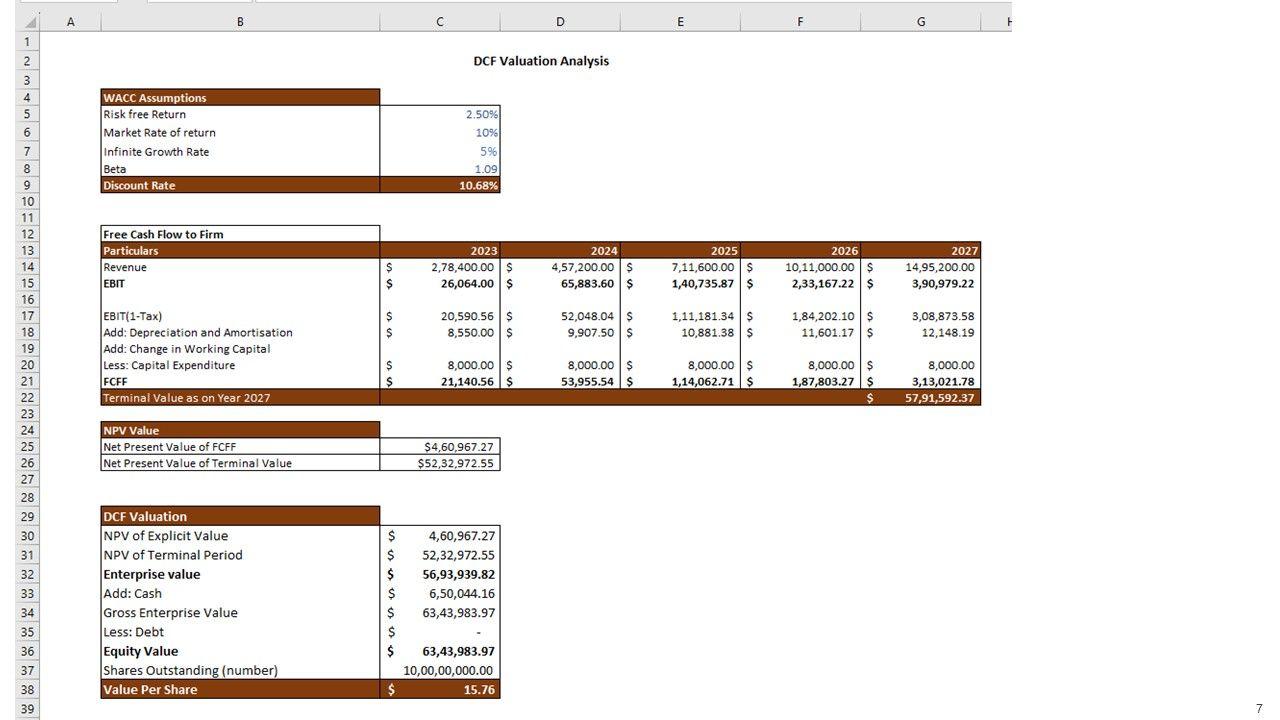Select row 9 header
Image resolution: width=1280 pixels, height=720 pixels.
28,185
